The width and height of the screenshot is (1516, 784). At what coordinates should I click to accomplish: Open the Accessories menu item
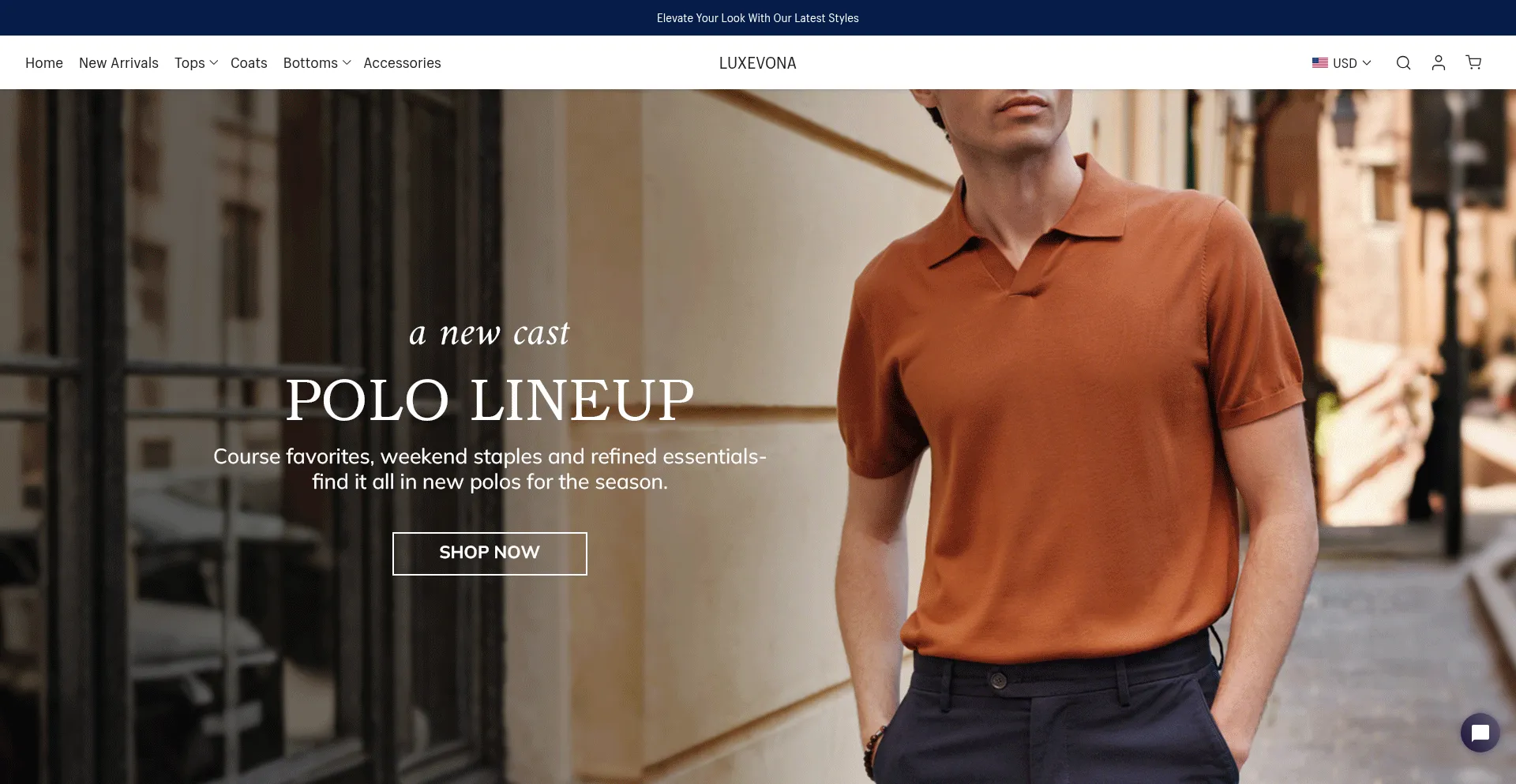402,63
